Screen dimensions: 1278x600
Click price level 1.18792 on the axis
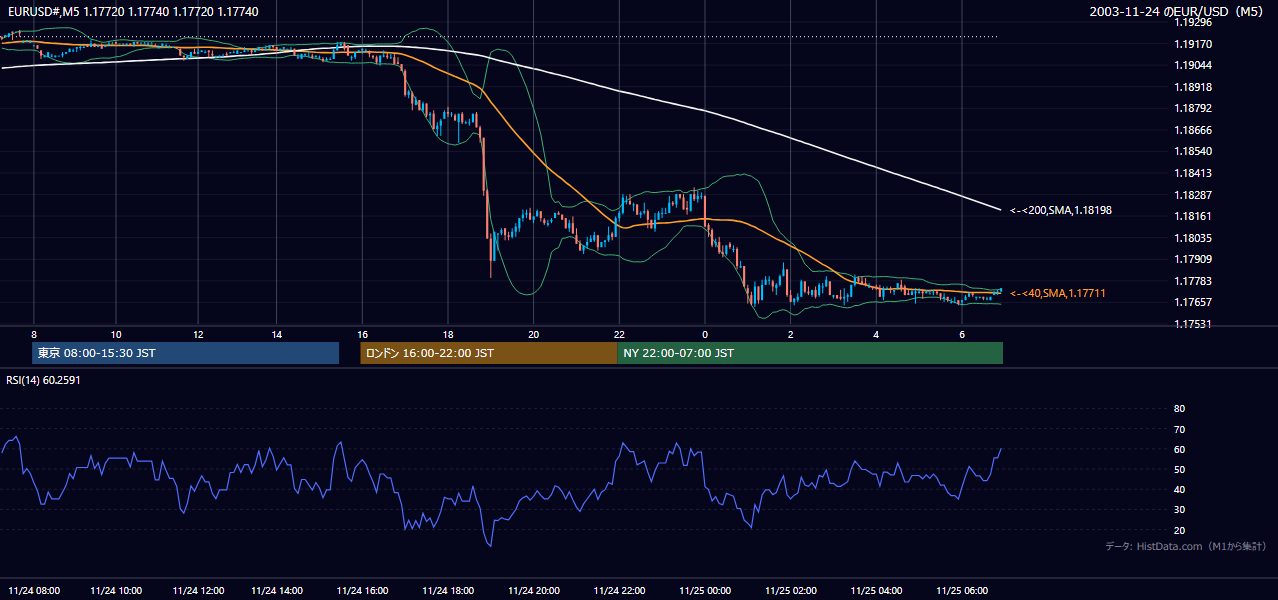[x=1192, y=108]
